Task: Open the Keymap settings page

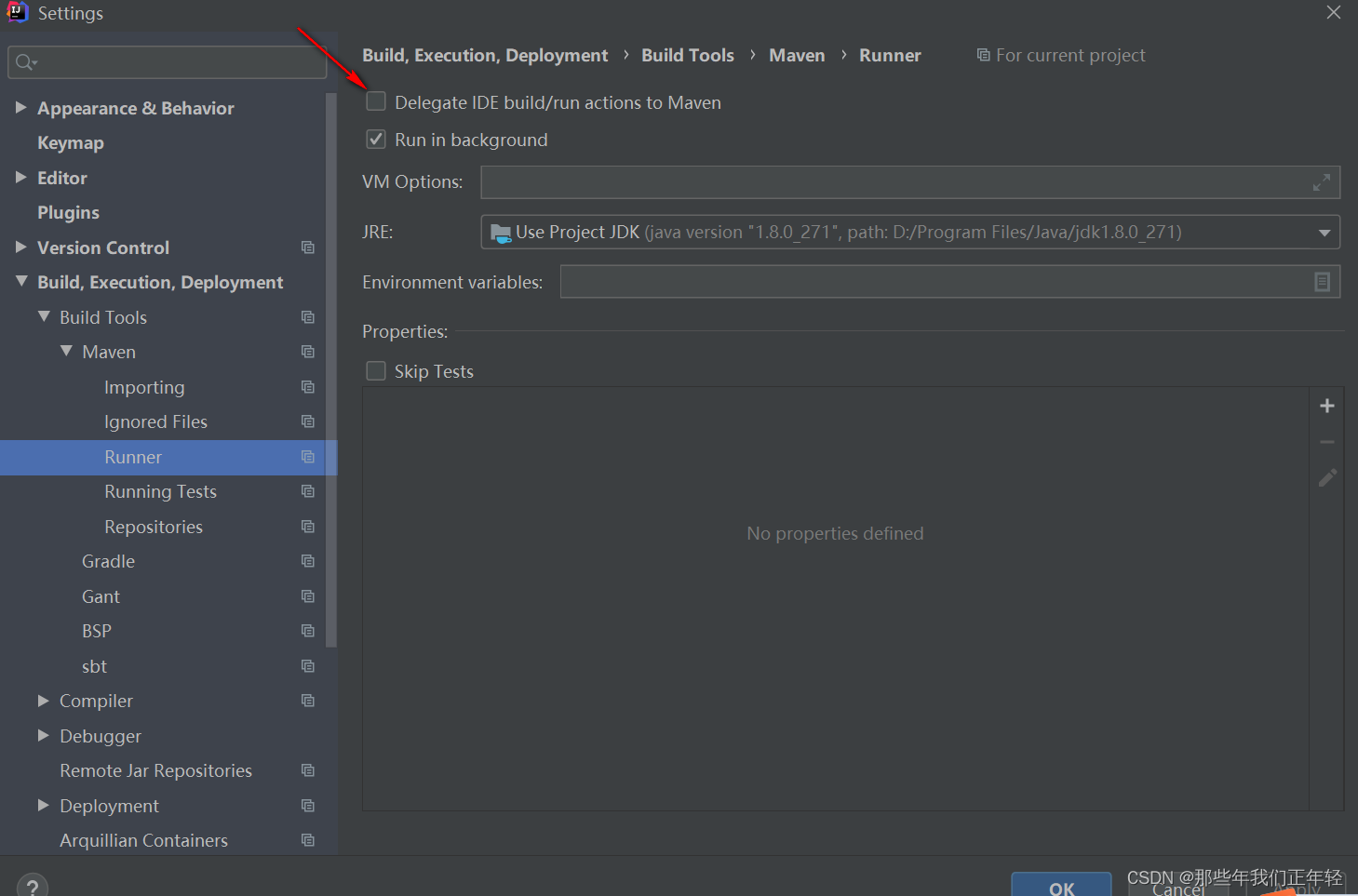Action: pyautogui.click(x=71, y=143)
